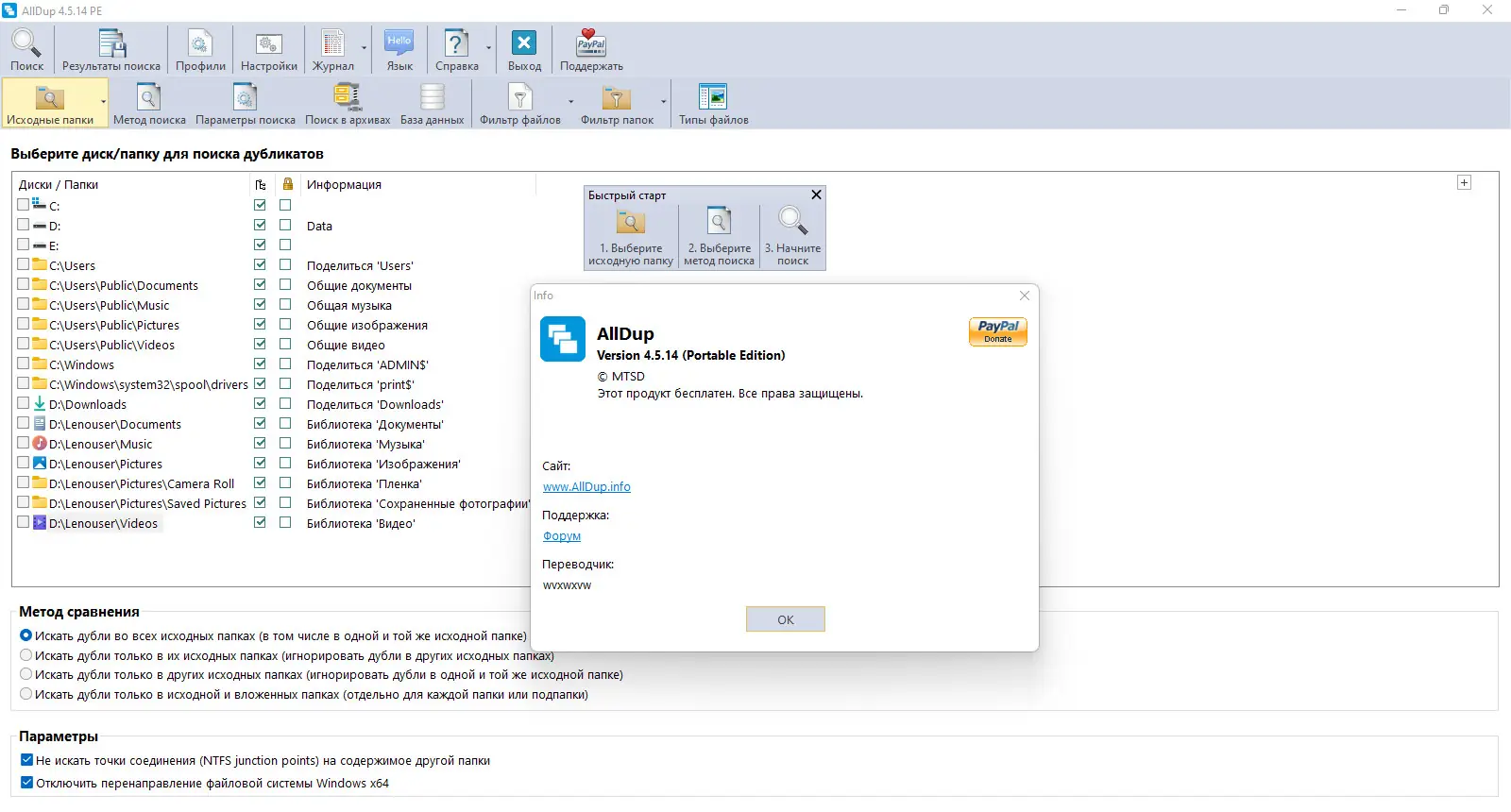Check the E: drive checkbox
The width and height of the screenshot is (1511, 812).
click(24, 245)
